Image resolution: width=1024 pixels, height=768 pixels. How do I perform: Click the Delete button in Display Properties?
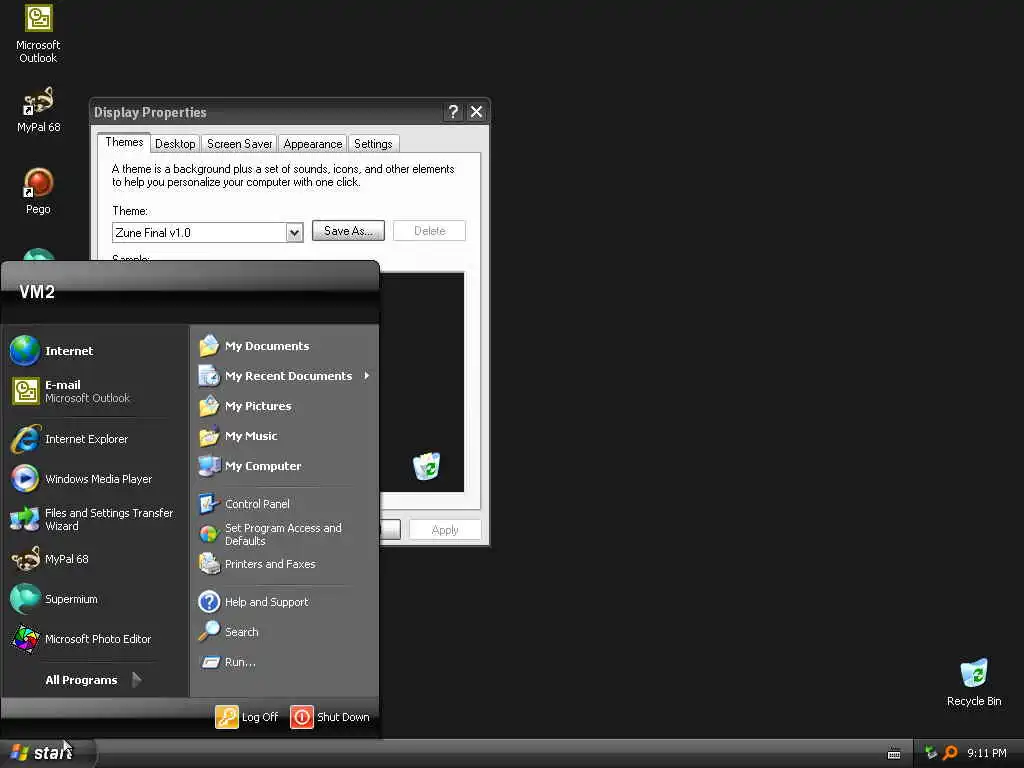pos(429,231)
